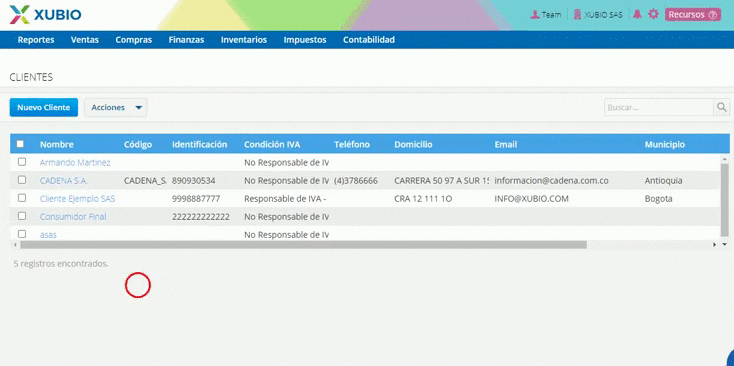Screen dimensions: 734x366
Task: Click the scroll left arrow
Action: click(x=15, y=244)
